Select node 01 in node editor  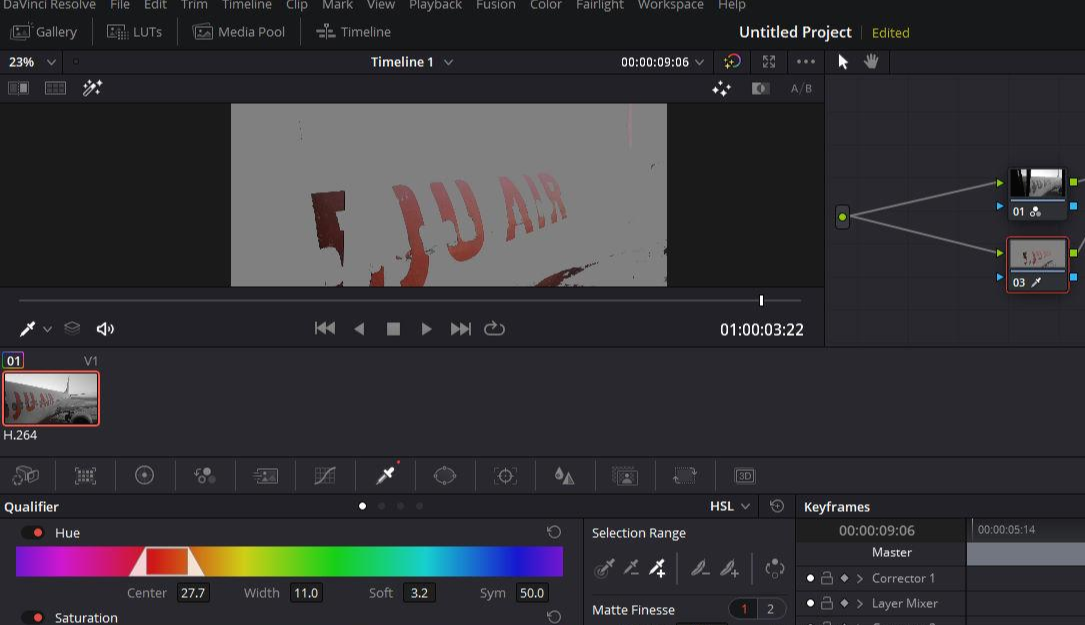tap(1037, 194)
